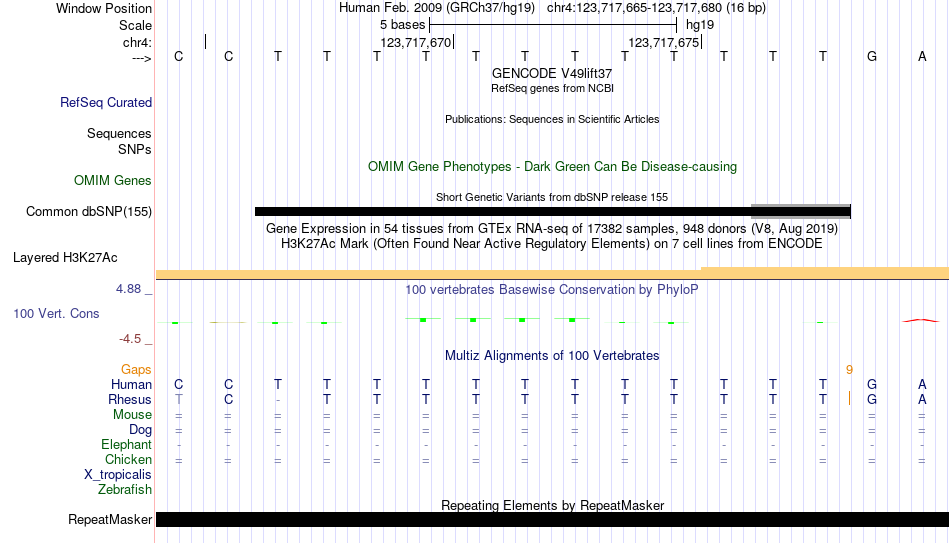The image size is (950, 543).
Task: Click the H3K27Ac Mark ENCODE title line
Action: tap(552, 244)
